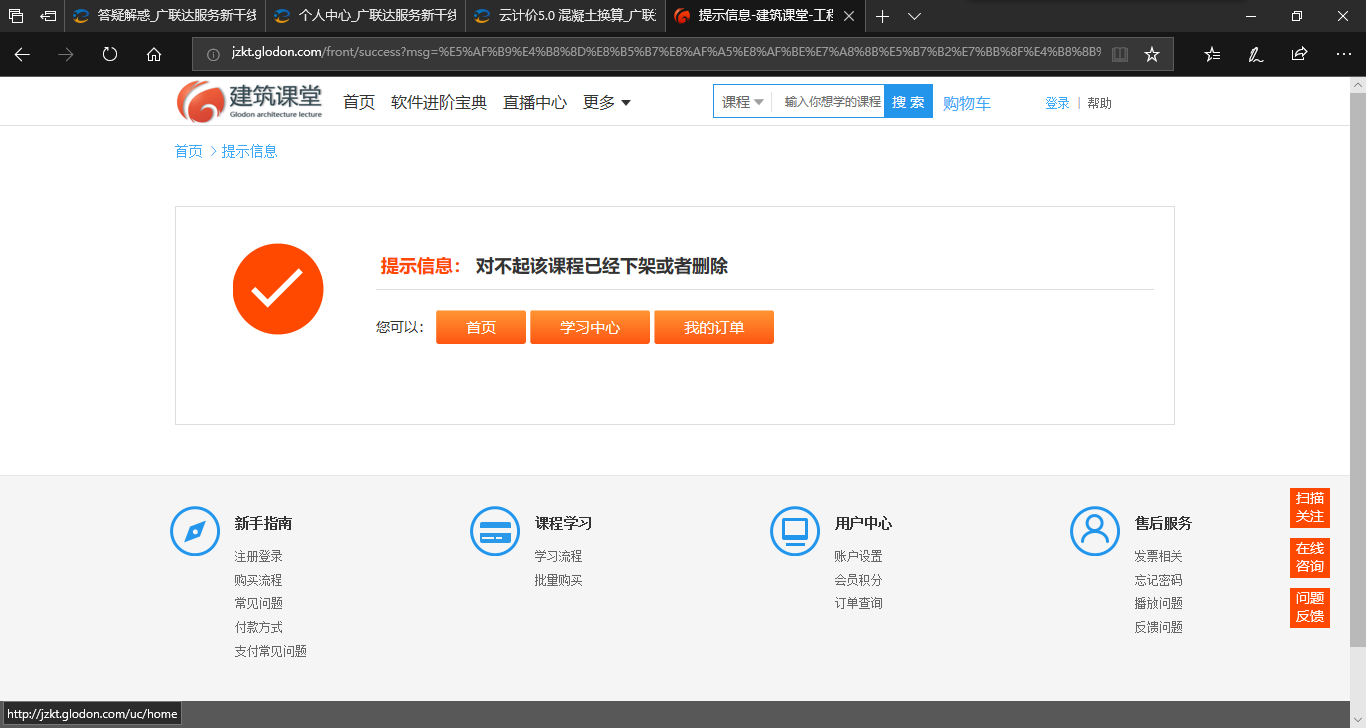This screenshot has height=728, width=1366.
Task: Click 首页 in the breadcrumb
Action: click(x=189, y=151)
